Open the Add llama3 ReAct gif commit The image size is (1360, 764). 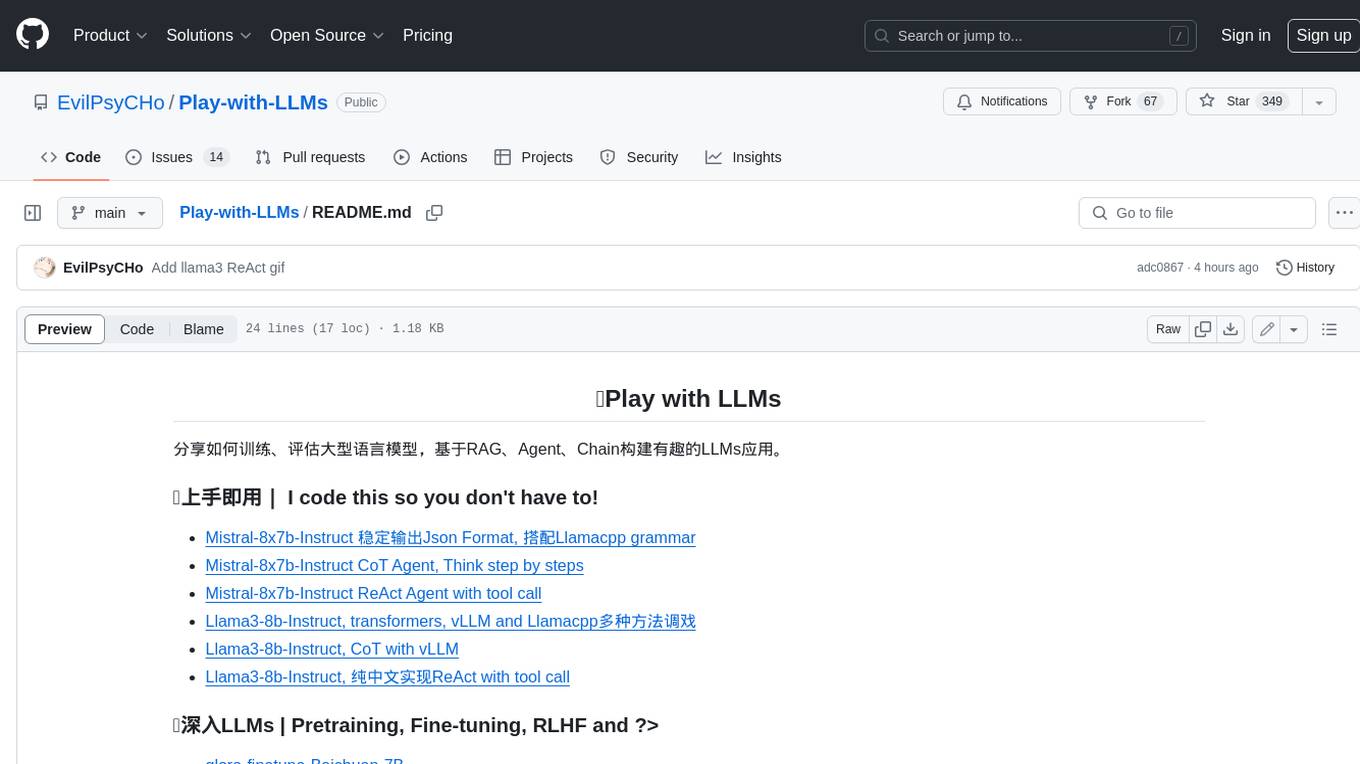pos(218,268)
